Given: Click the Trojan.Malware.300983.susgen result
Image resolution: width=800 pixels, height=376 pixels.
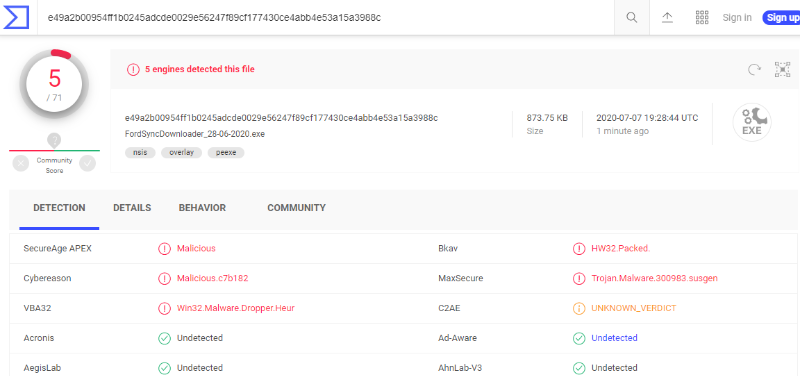Looking at the screenshot, I should pyautogui.click(x=655, y=279).
